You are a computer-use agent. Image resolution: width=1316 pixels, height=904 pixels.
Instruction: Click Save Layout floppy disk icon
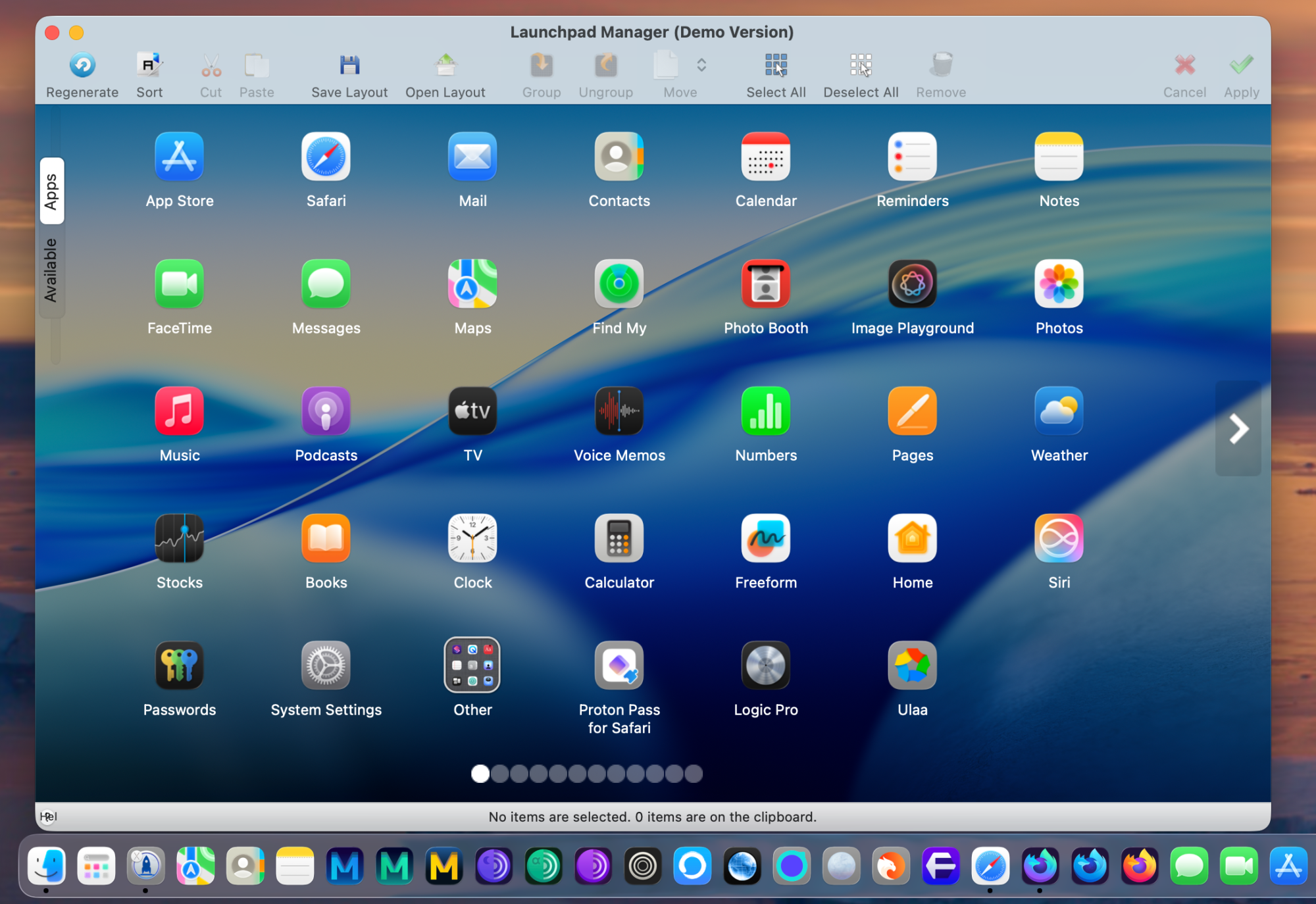(x=349, y=65)
